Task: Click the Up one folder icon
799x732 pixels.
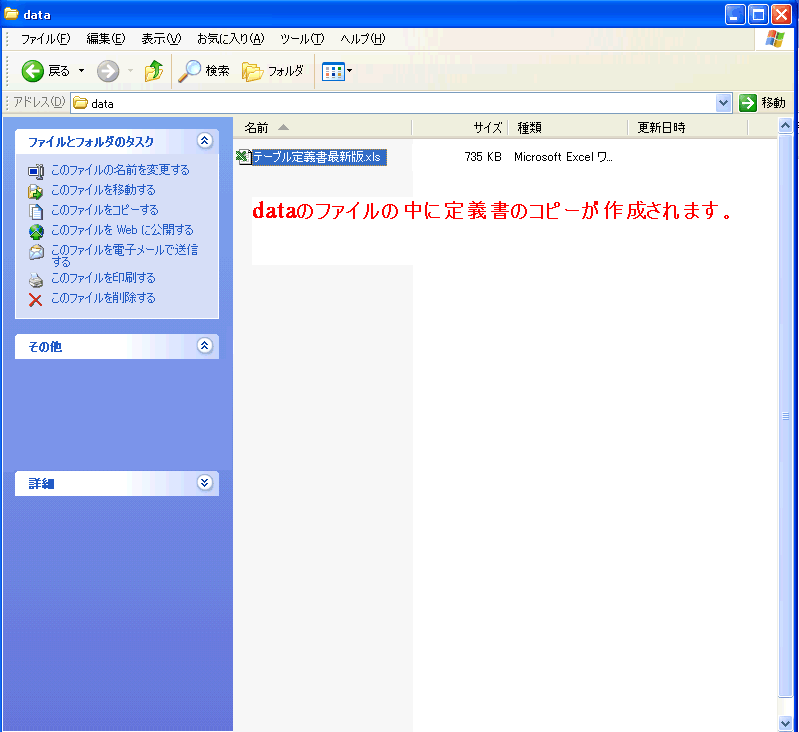Action: 153,71
